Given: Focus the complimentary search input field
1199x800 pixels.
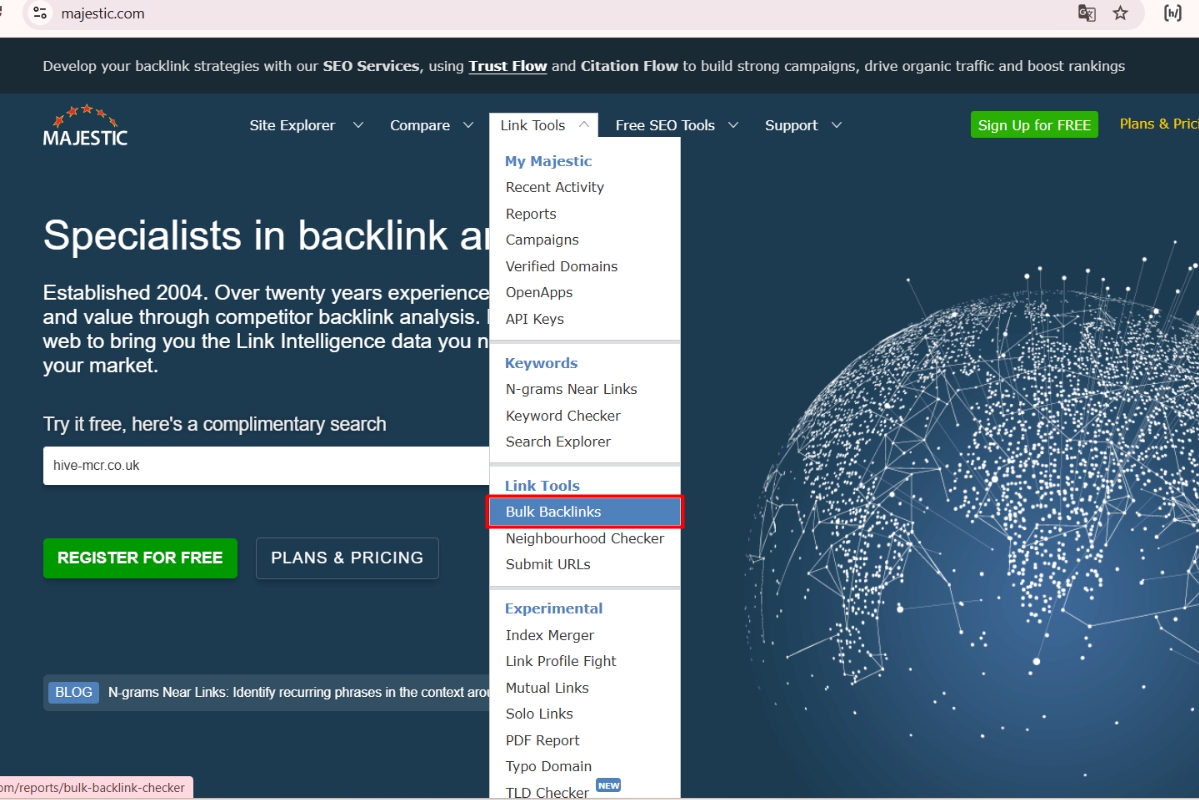Looking at the screenshot, I should pyautogui.click(x=266, y=466).
